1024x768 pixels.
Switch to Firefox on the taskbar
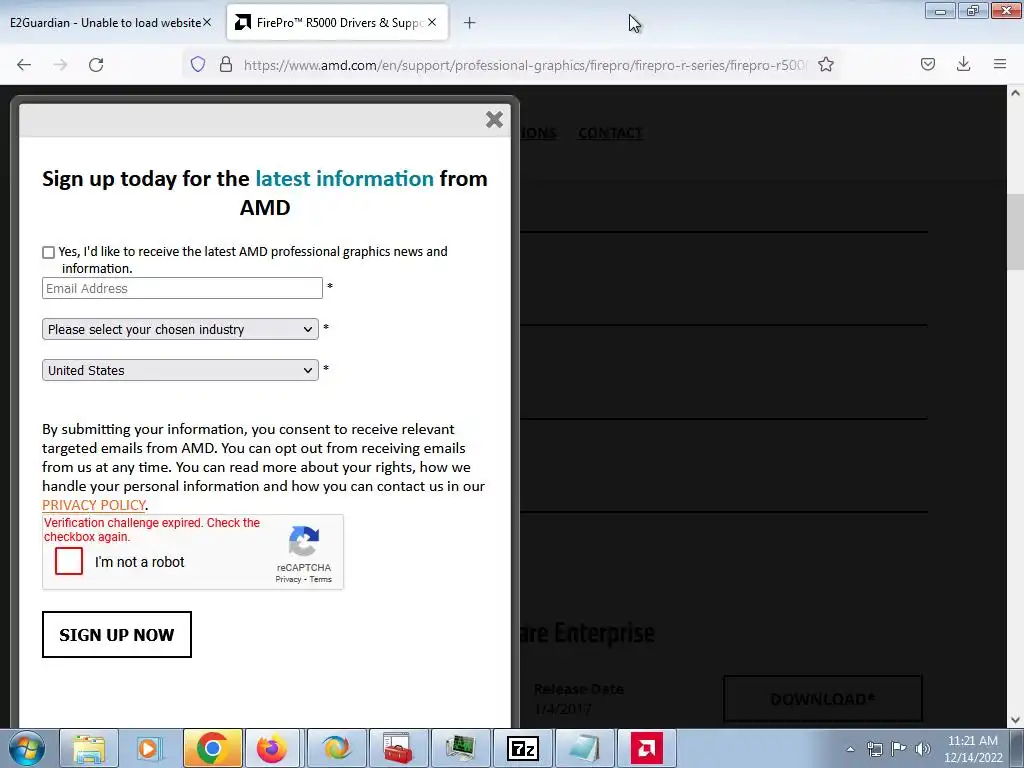274,748
